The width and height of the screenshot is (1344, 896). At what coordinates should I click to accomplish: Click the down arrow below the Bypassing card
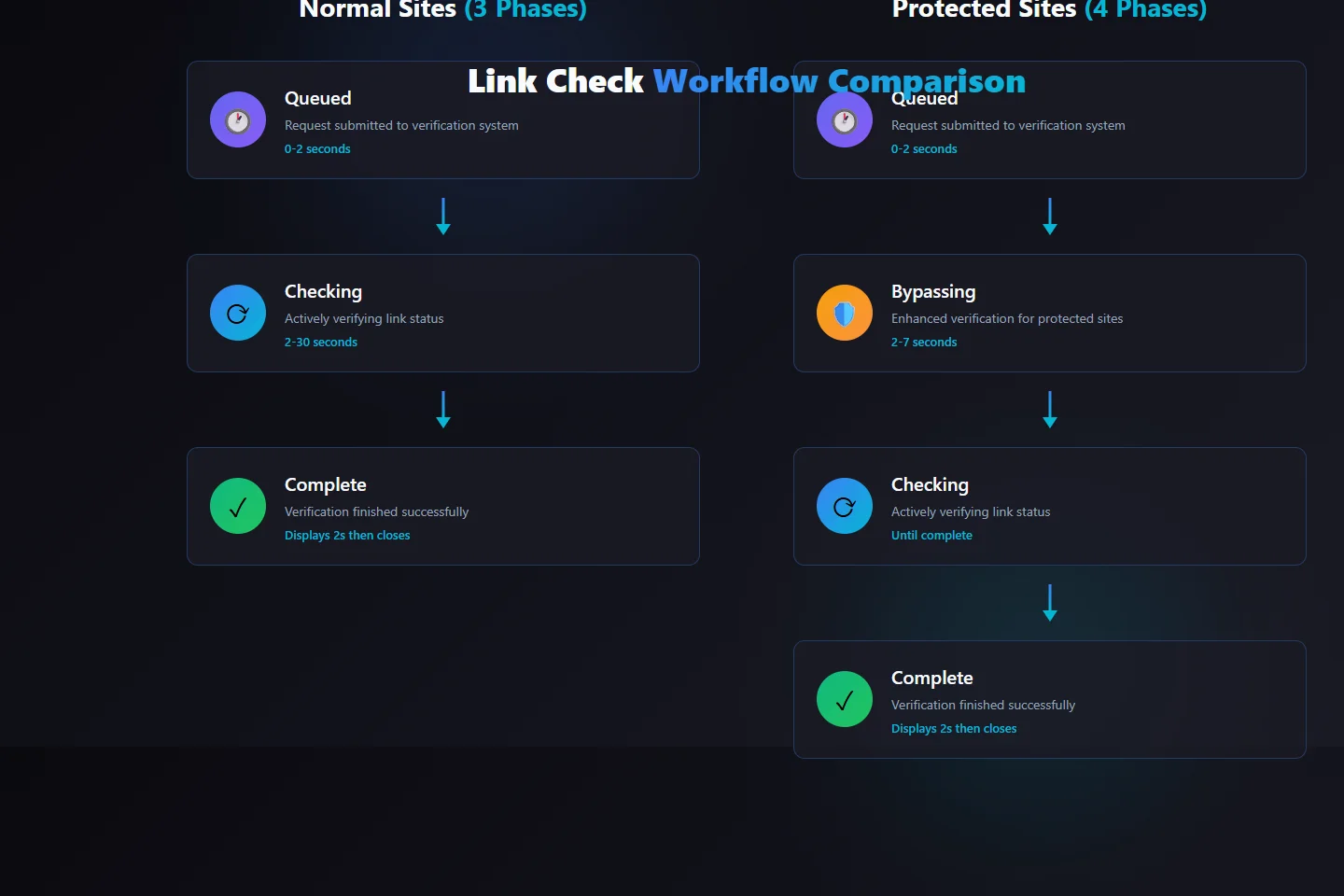click(x=1050, y=409)
